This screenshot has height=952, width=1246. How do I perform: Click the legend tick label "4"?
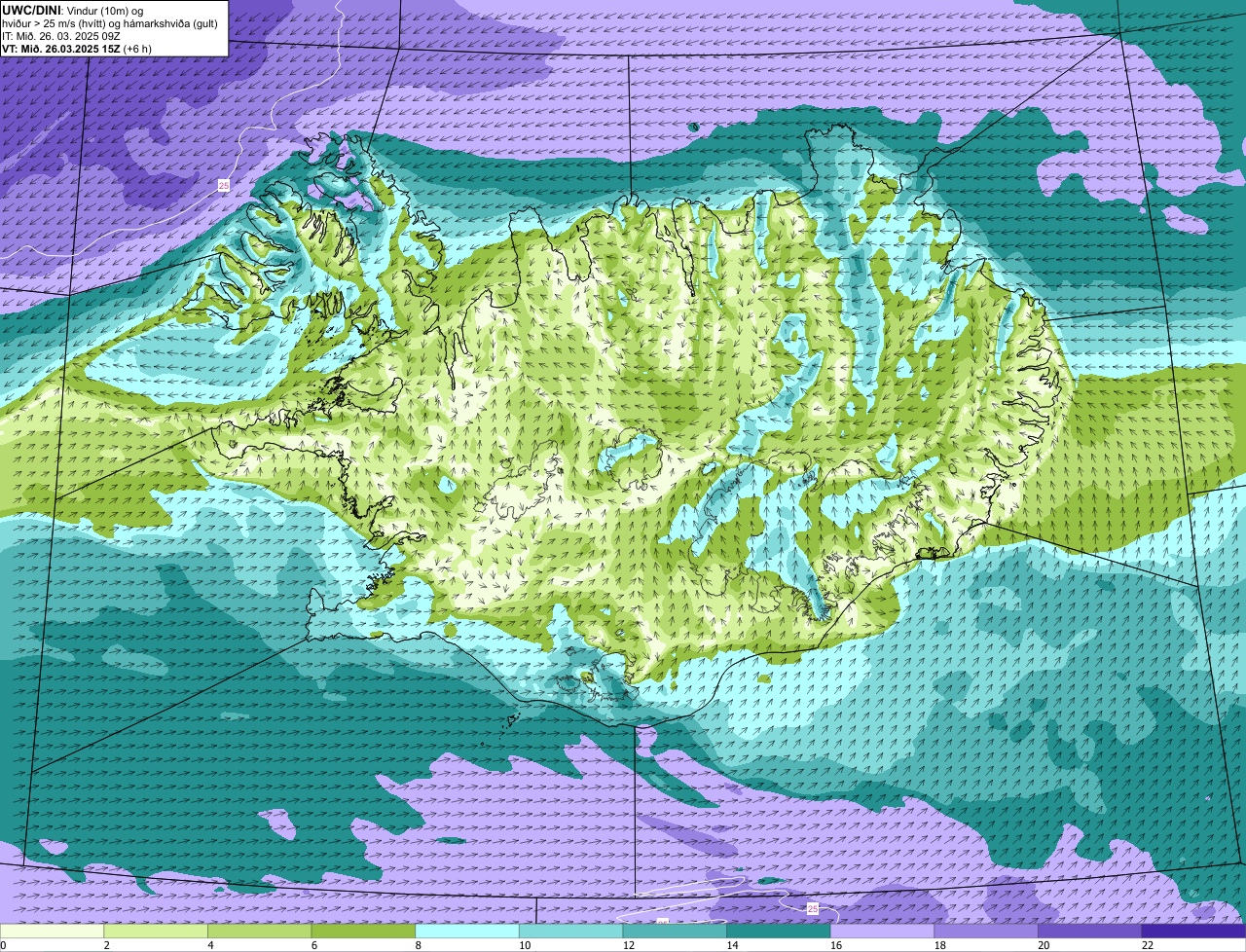[210, 945]
